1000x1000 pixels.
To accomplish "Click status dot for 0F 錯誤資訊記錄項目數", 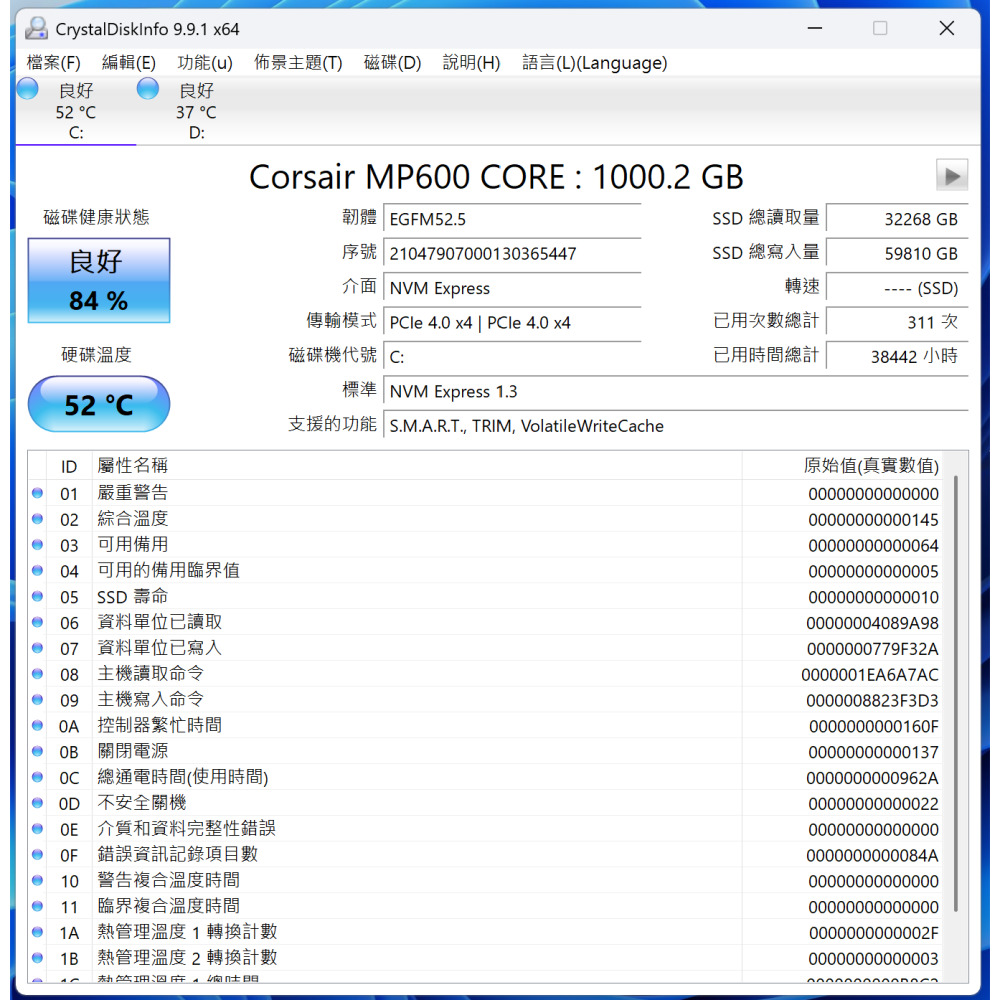I will pyautogui.click(x=38, y=855).
